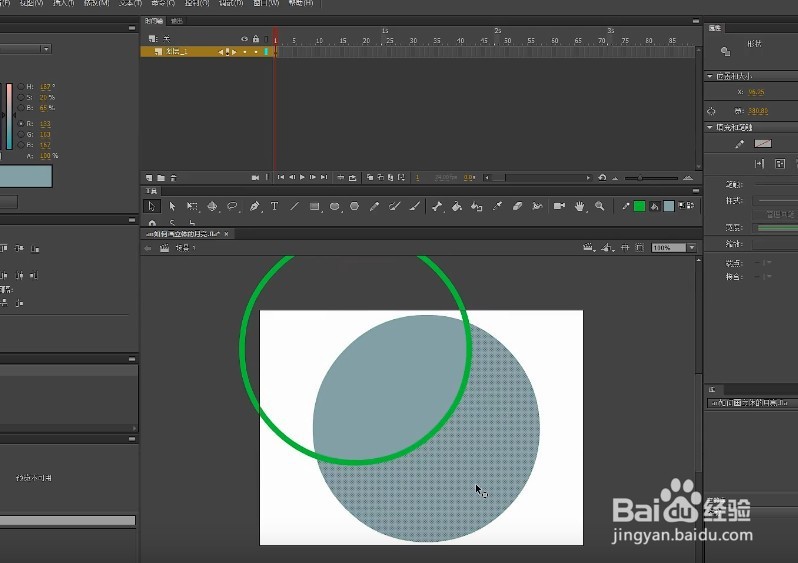Select the S saturation radio button
Image resolution: width=798 pixels, height=563 pixels.
(x=21, y=97)
